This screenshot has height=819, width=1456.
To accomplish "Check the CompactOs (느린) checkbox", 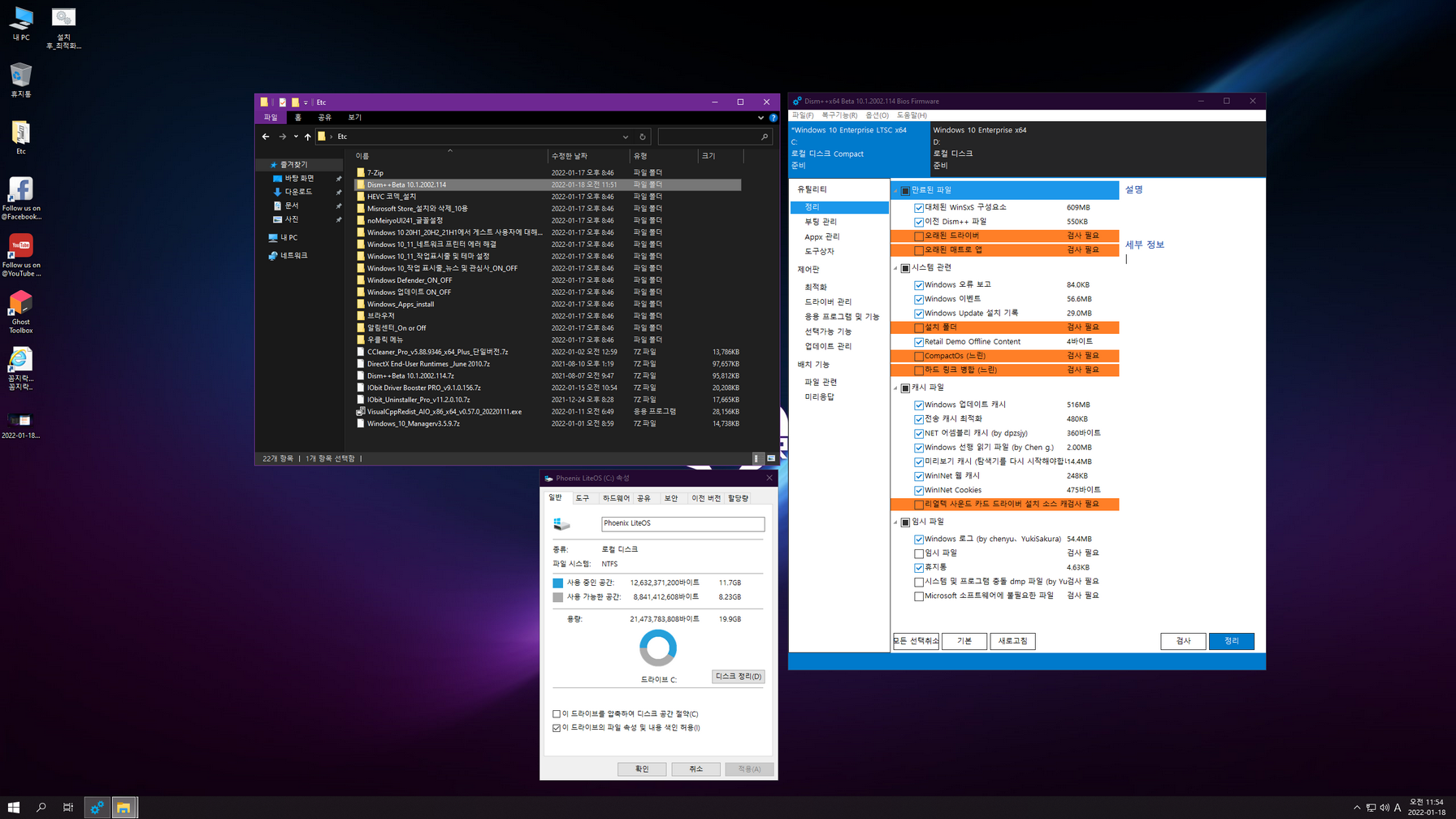I will (919, 356).
